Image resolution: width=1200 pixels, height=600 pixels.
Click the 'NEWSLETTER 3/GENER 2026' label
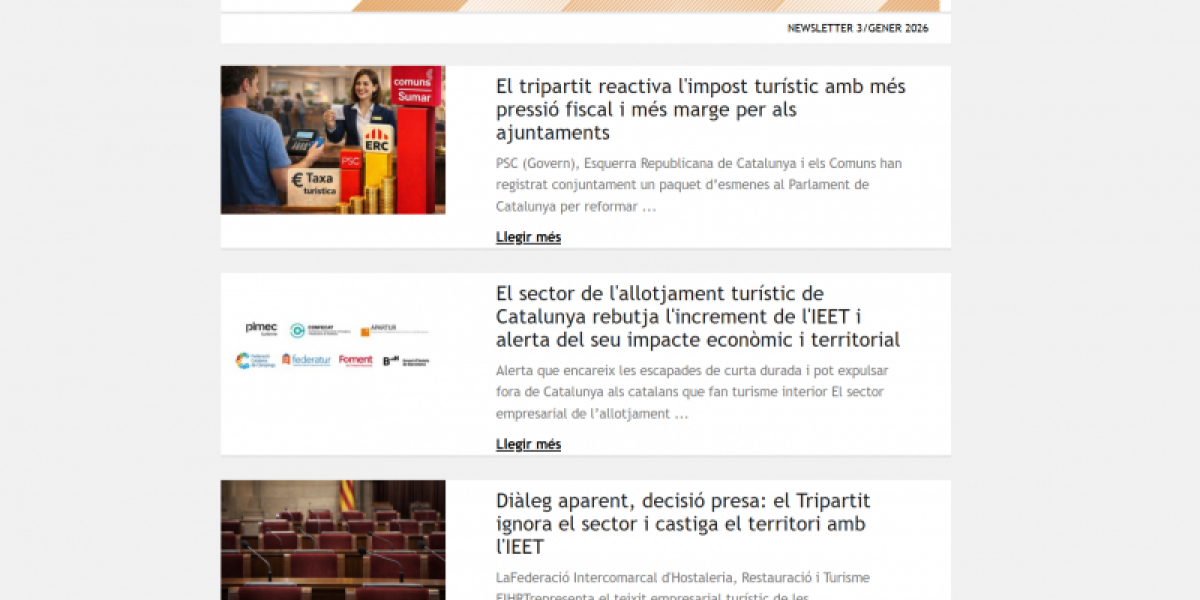tap(857, 28)
